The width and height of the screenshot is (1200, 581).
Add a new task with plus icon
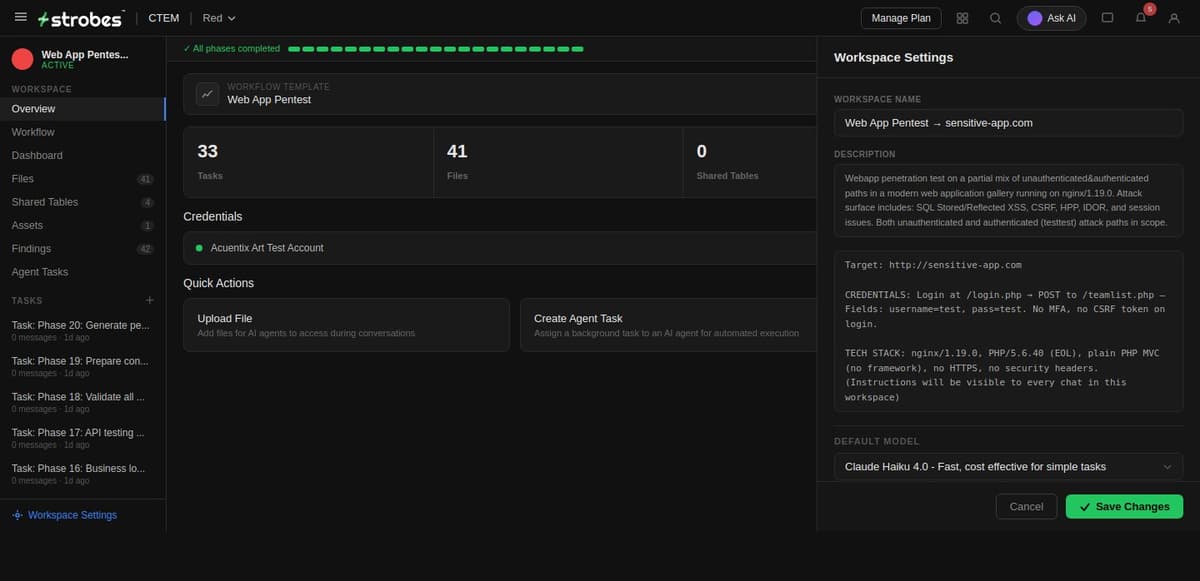[150, 300]
